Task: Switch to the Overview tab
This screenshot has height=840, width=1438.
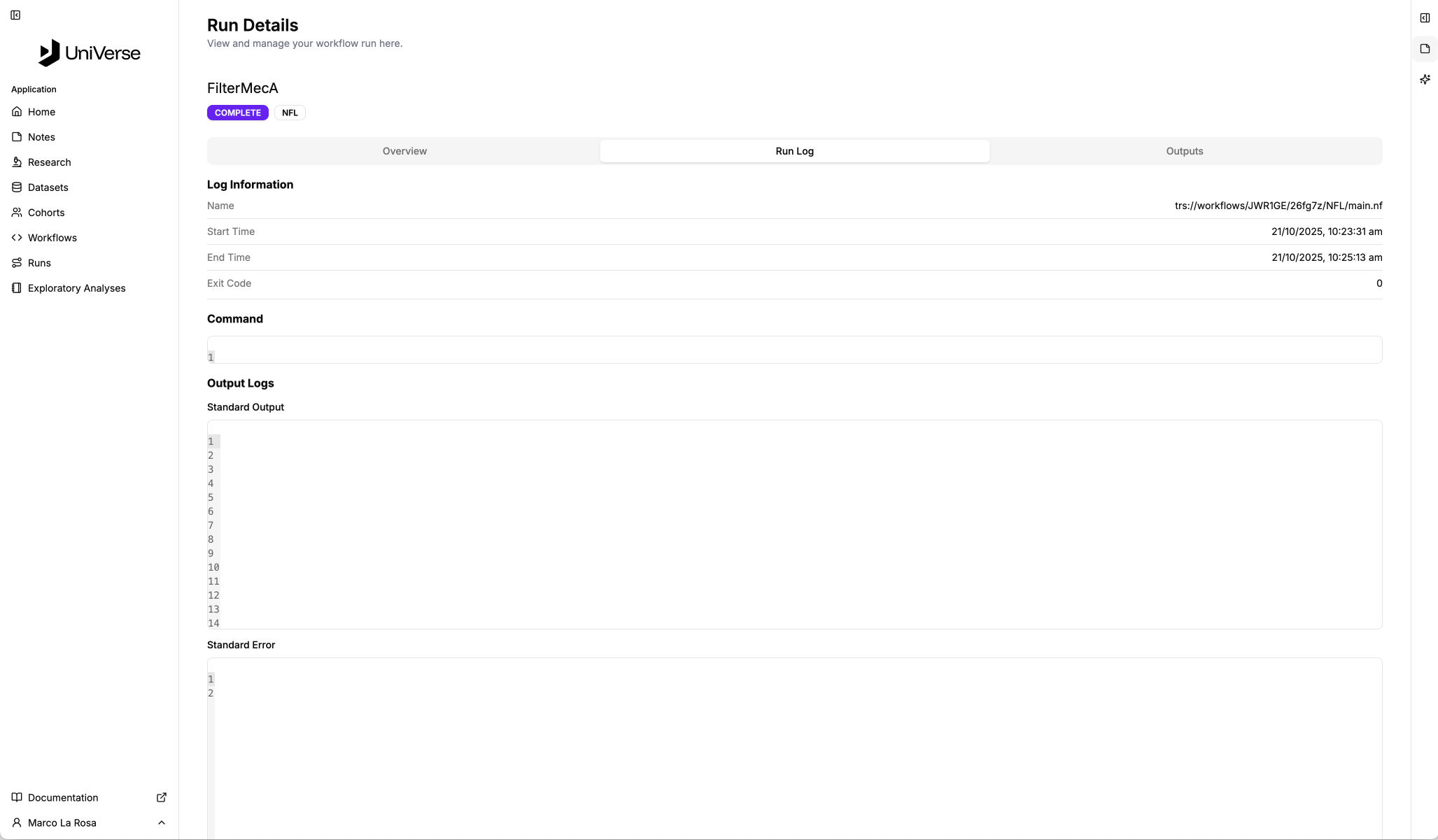Action: point(404,151)
